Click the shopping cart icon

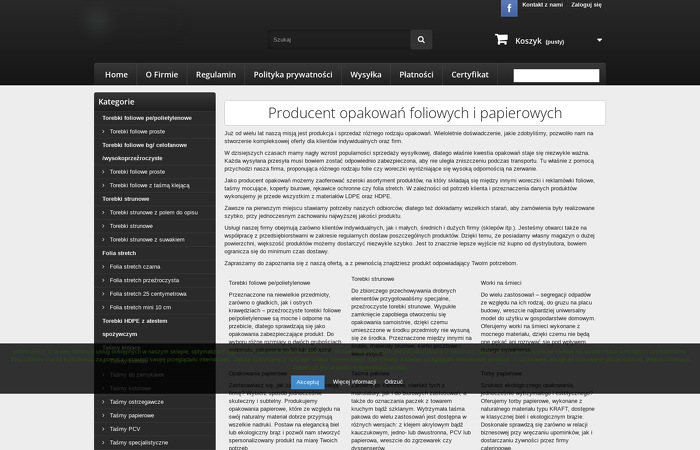click(501, 40)
